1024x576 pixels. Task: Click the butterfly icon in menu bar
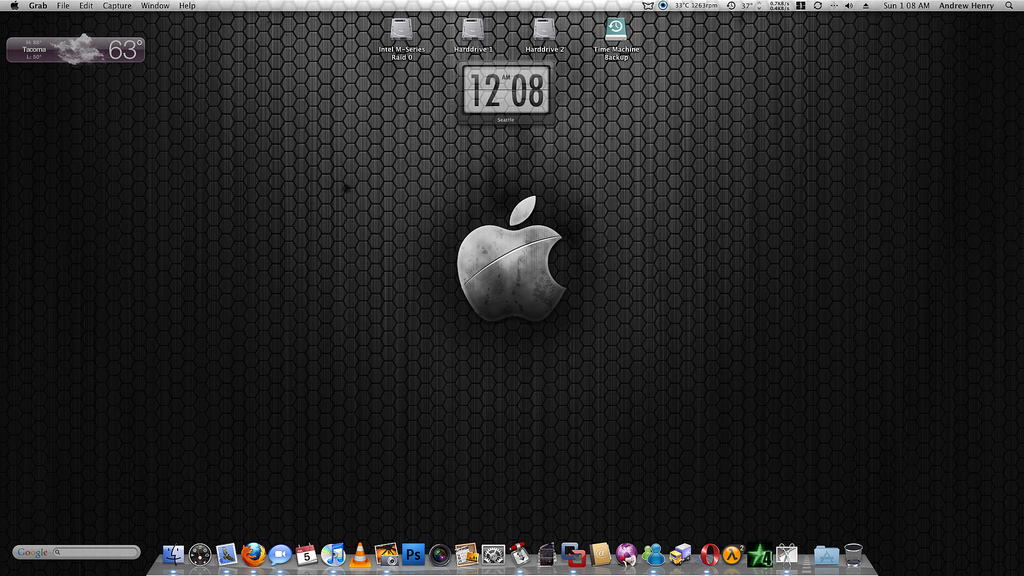[x=648, y=5]
